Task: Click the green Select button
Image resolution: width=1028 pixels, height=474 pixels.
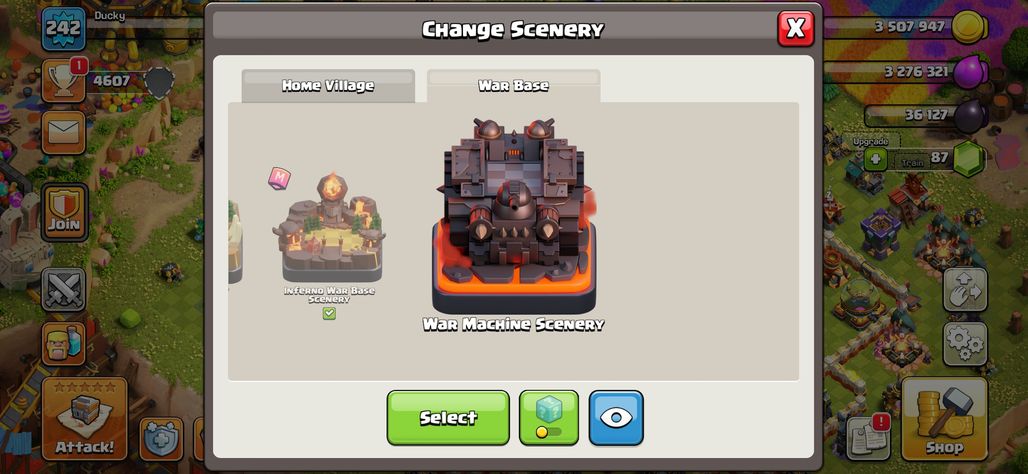Action: point(448,418)
